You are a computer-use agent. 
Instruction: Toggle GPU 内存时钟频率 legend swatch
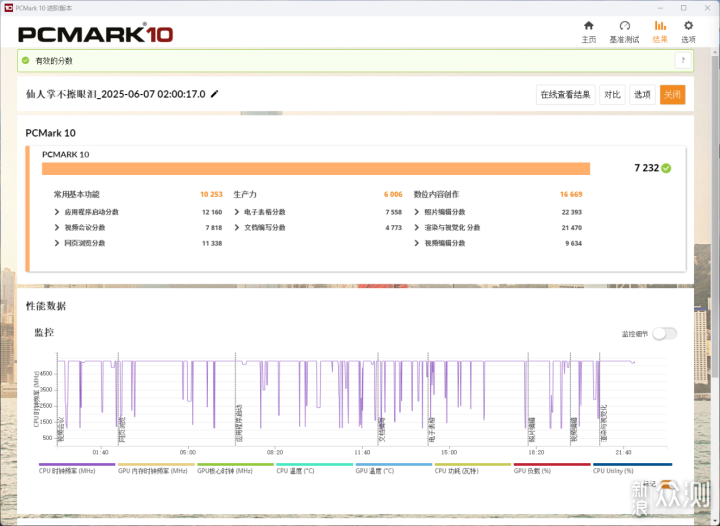point(156,464)
